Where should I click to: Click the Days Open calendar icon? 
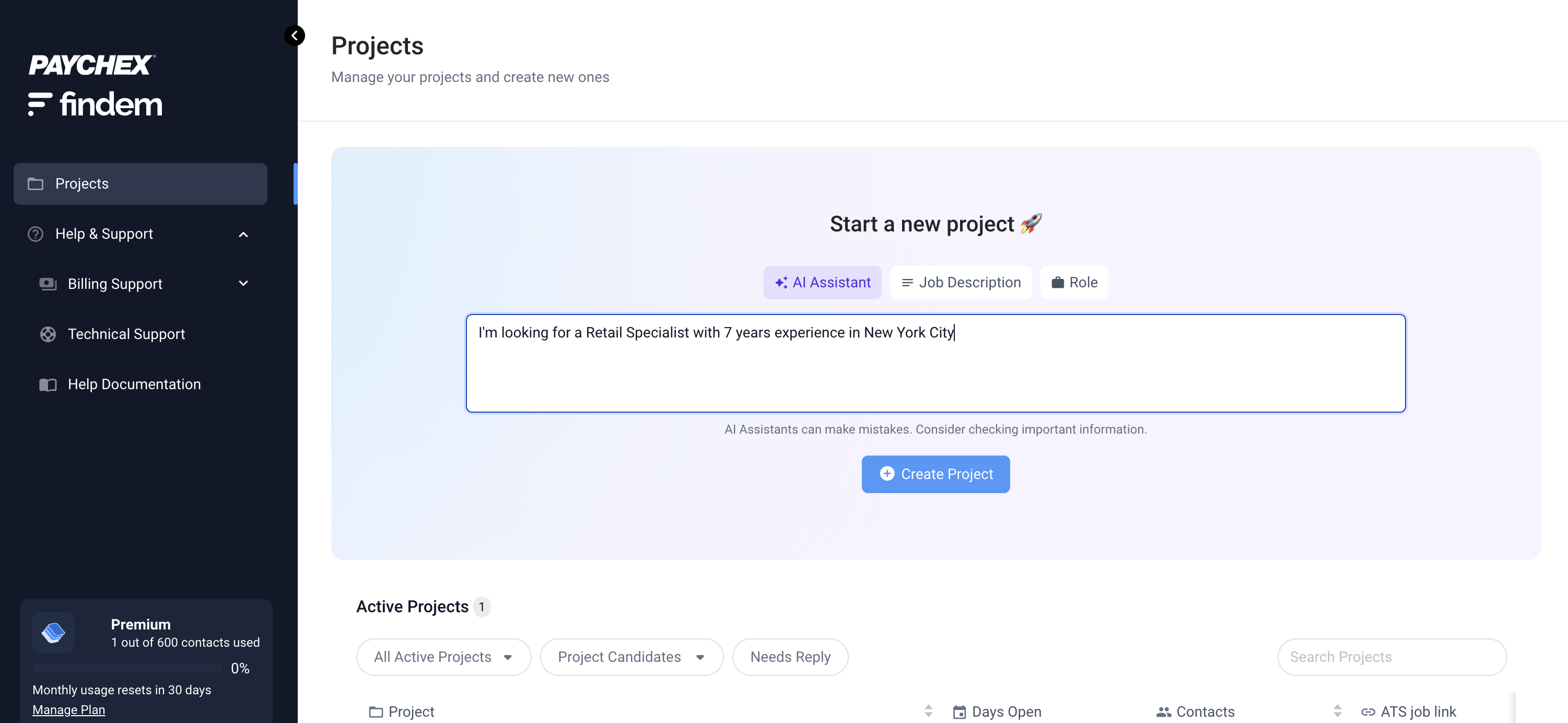pos(959,712)
